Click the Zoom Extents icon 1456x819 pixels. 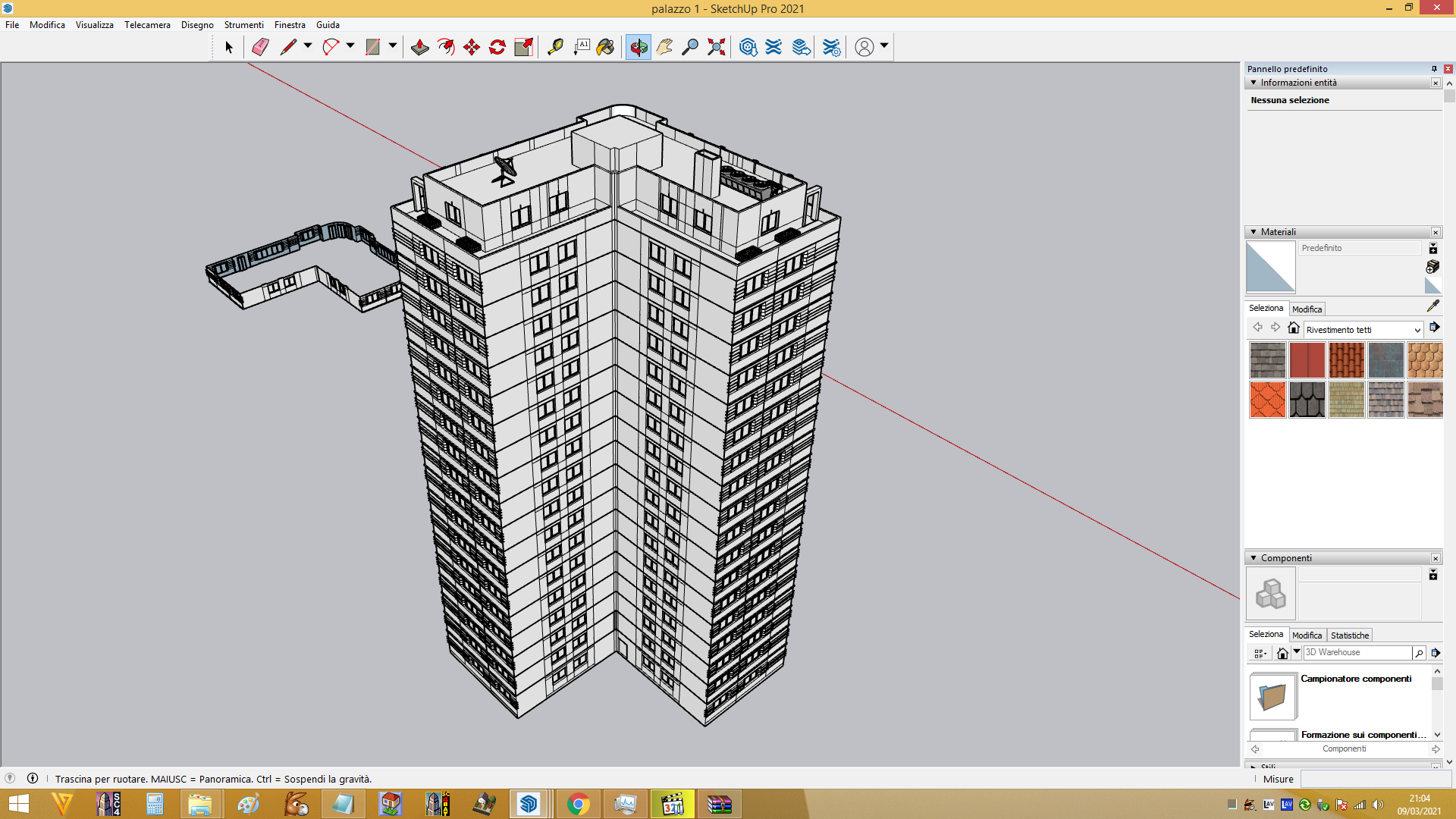716,47
